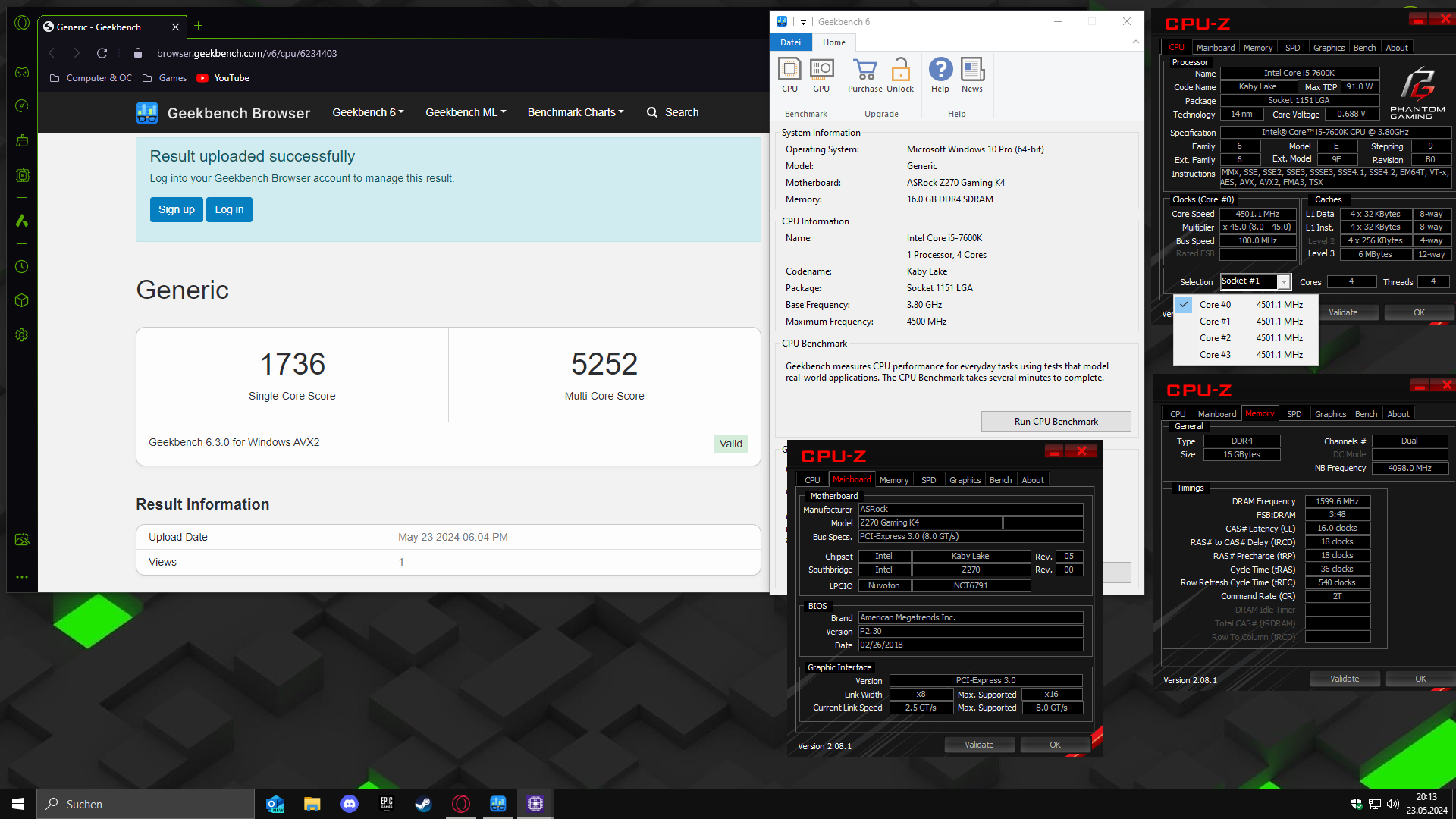The image size is (1456, 819).
Task: Click the three-dots more icon in Opera sidebar
Action: (22, 577)
